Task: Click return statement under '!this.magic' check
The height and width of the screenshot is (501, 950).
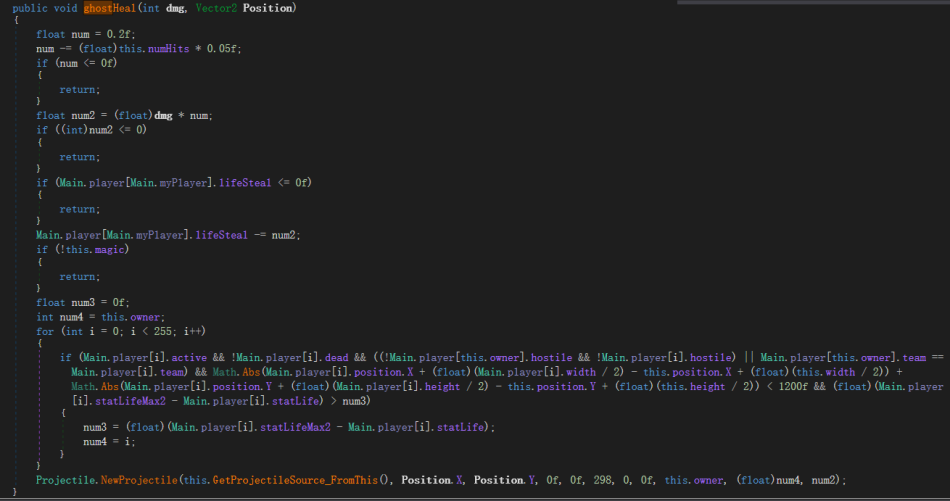Action: point(79,276)
